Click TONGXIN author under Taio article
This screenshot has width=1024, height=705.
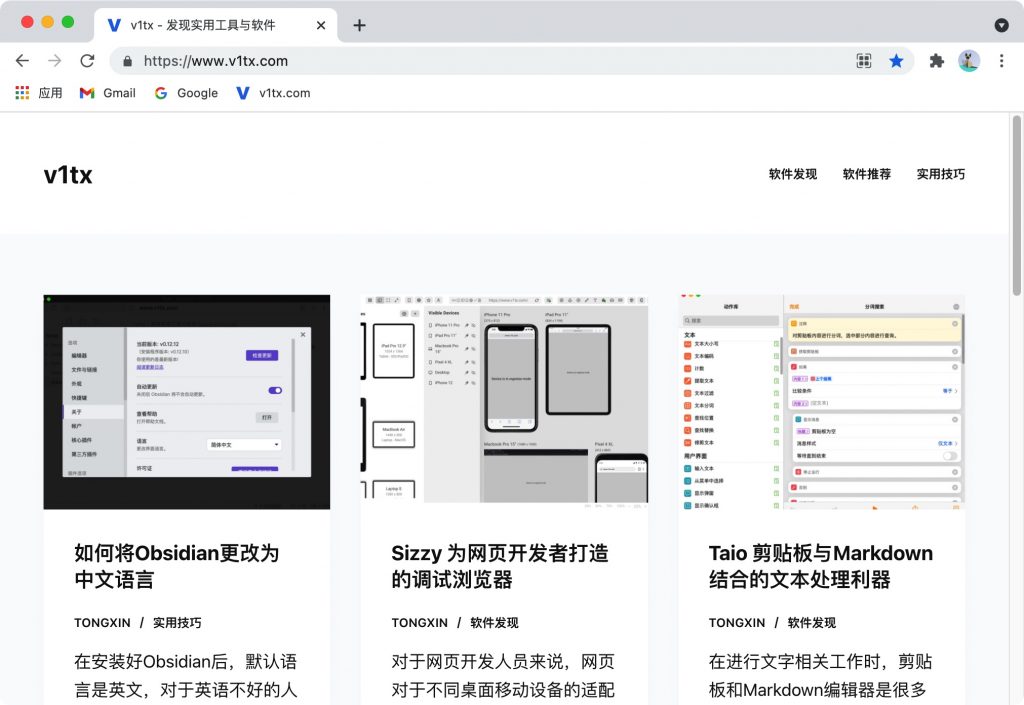click(x=737, y=623)
